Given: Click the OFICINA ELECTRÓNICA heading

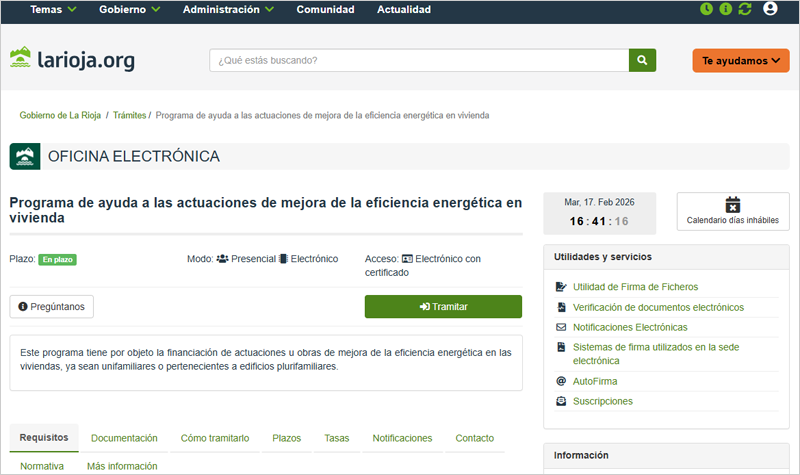Looking at the screenshot, I should coord(134,156).
